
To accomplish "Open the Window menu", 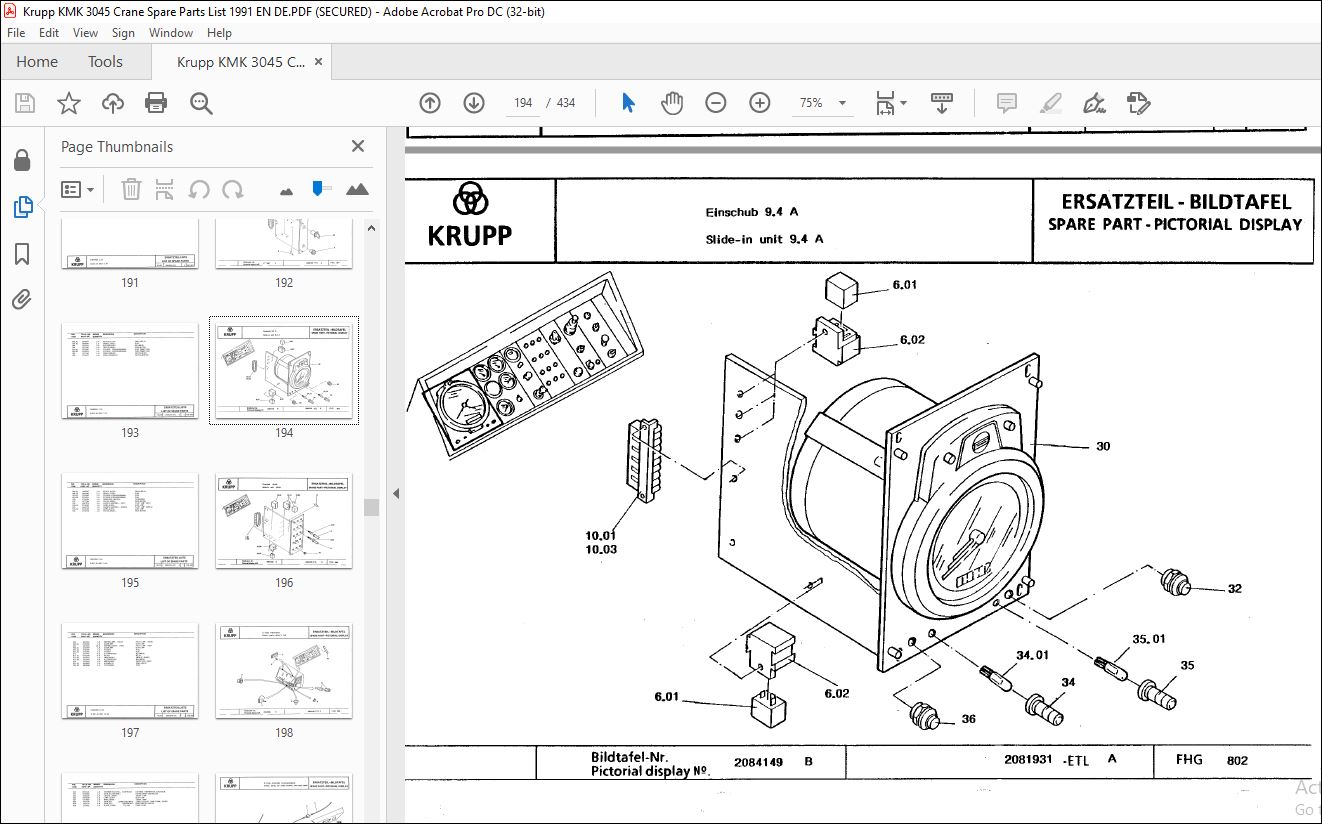I will 171,33.
